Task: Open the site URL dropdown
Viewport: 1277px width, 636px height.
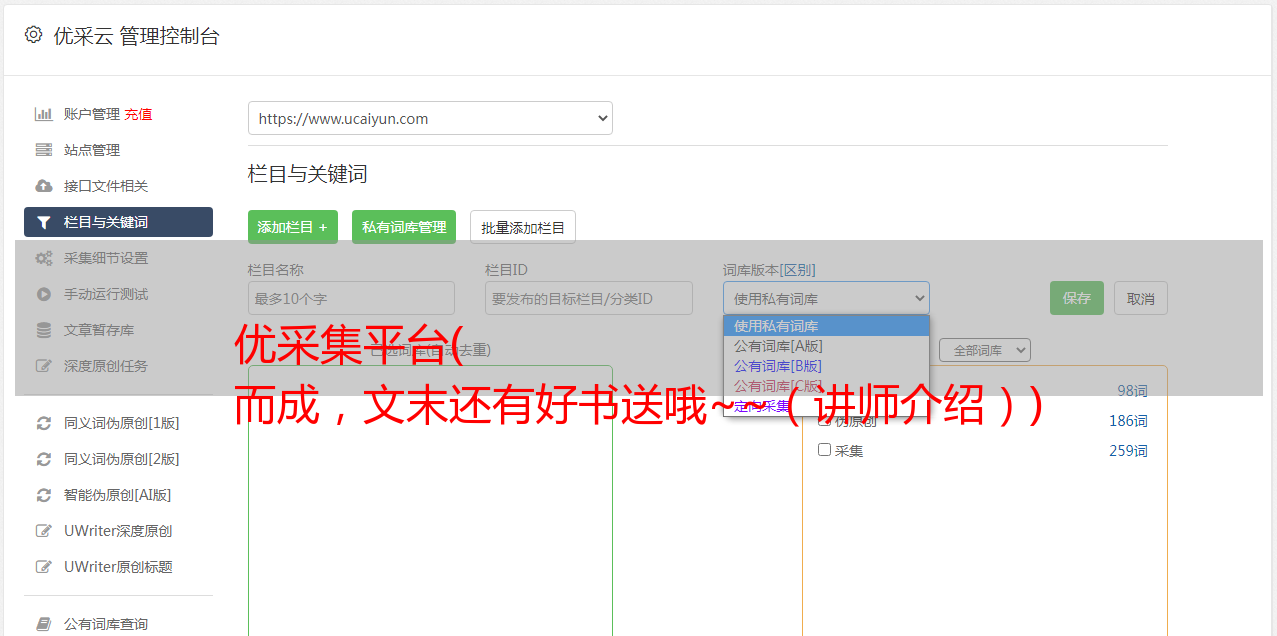Action: click(430, 118)
